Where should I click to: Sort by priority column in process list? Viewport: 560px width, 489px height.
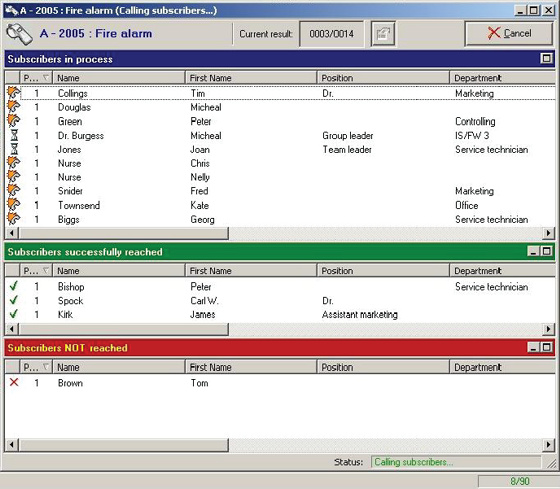tap(36, 78)
